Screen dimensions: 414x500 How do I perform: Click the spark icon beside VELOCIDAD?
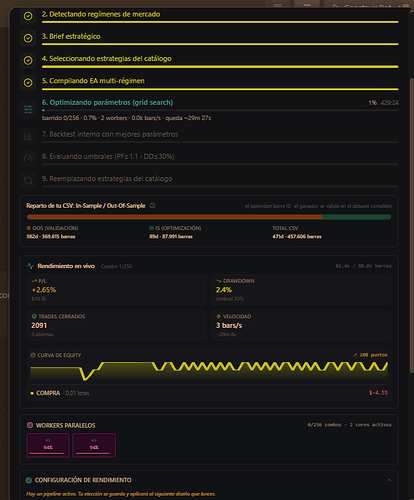point(219,316)
